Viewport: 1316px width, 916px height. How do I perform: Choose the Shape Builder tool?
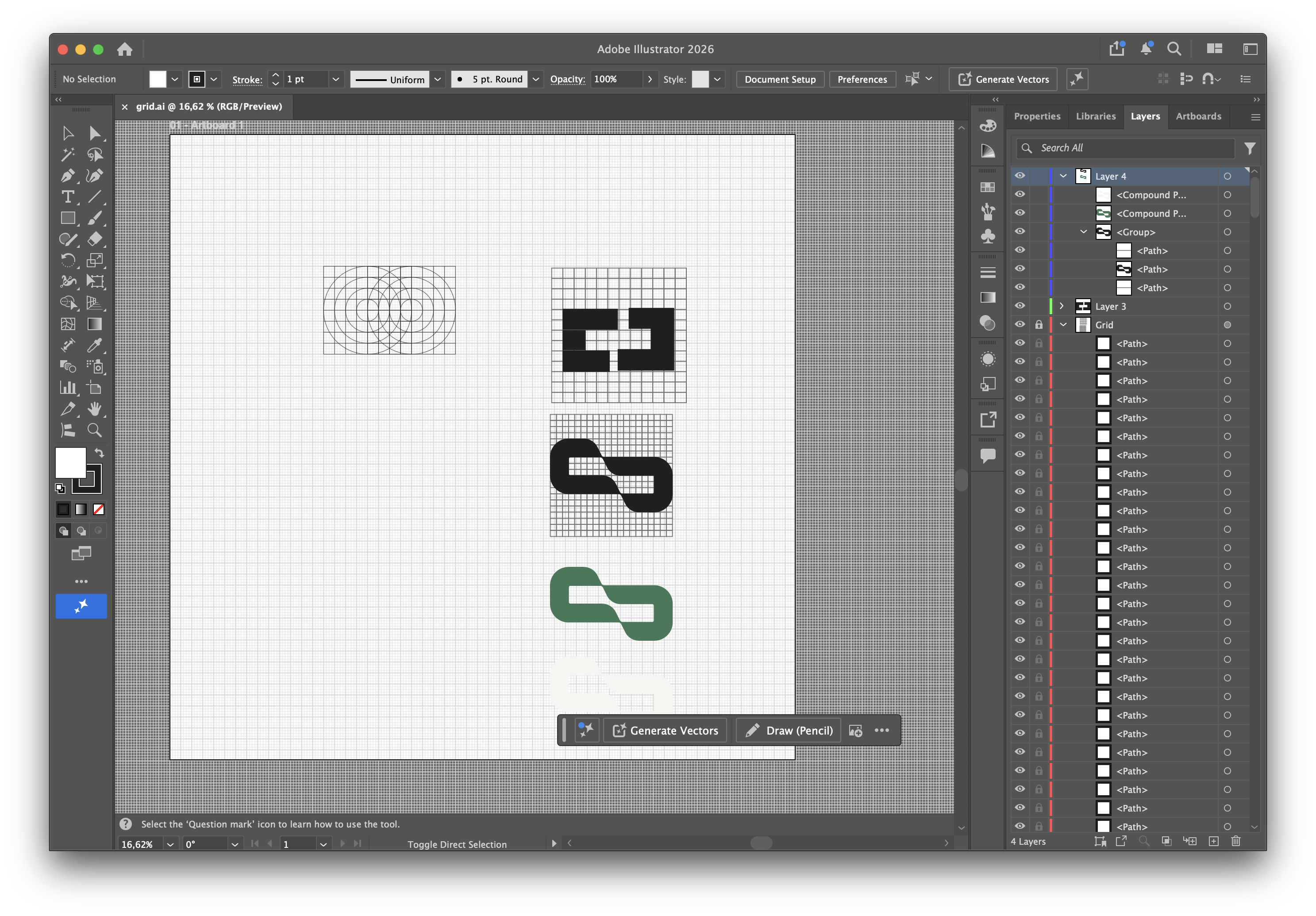click(68, 303)
